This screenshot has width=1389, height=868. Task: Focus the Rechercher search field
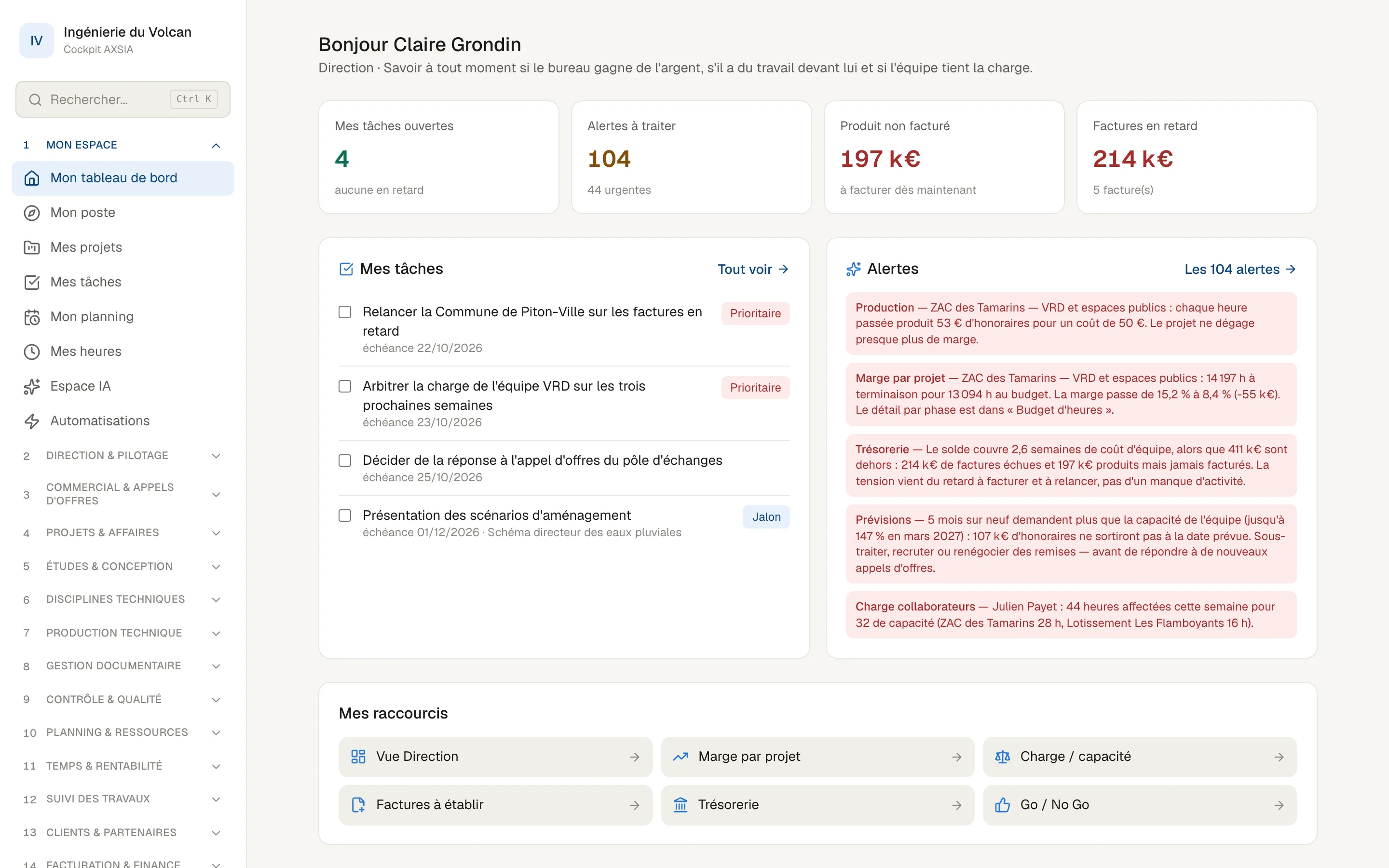(x=123, y=99)
